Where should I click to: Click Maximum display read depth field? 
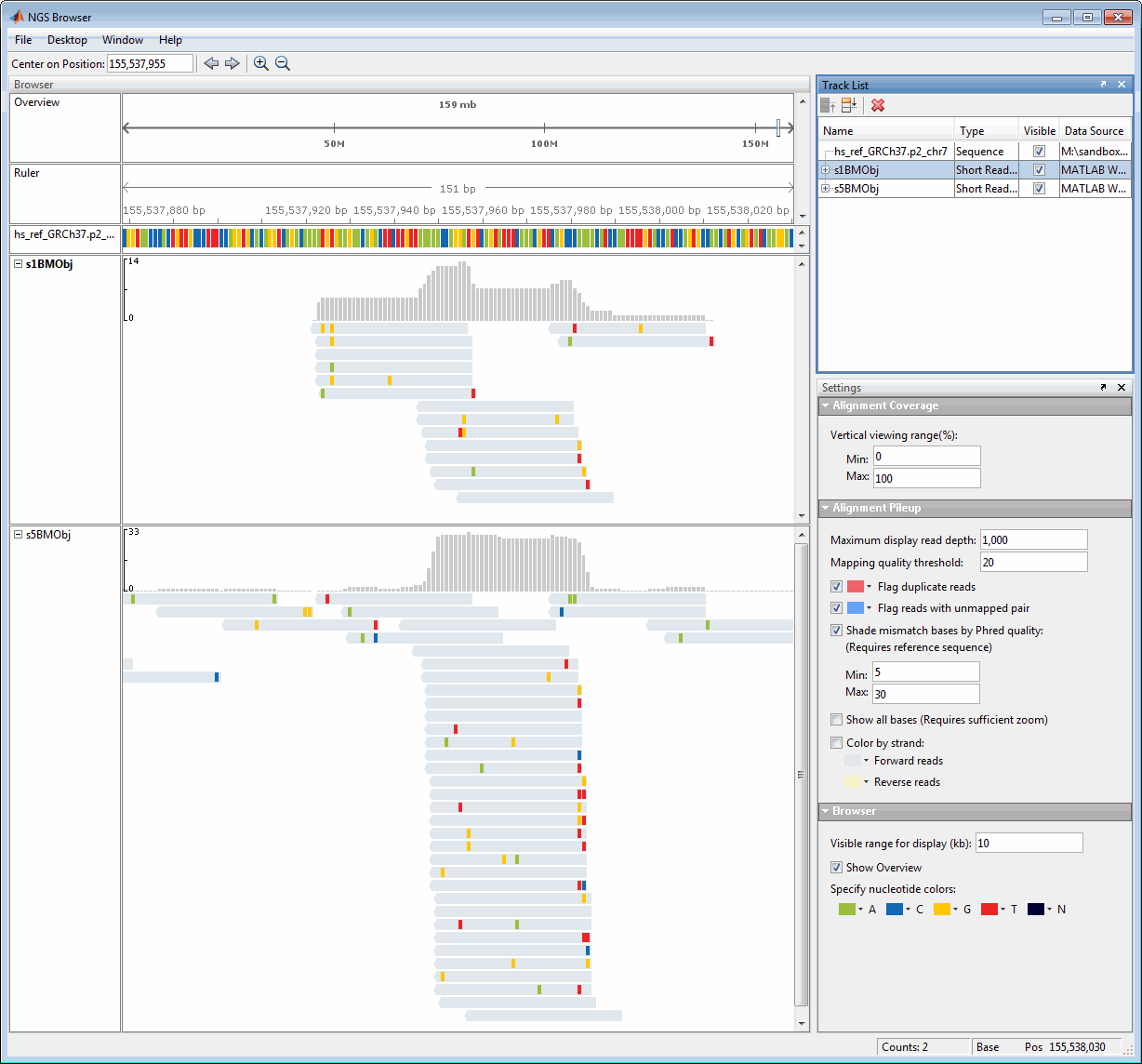click(x=1033, y=539)
